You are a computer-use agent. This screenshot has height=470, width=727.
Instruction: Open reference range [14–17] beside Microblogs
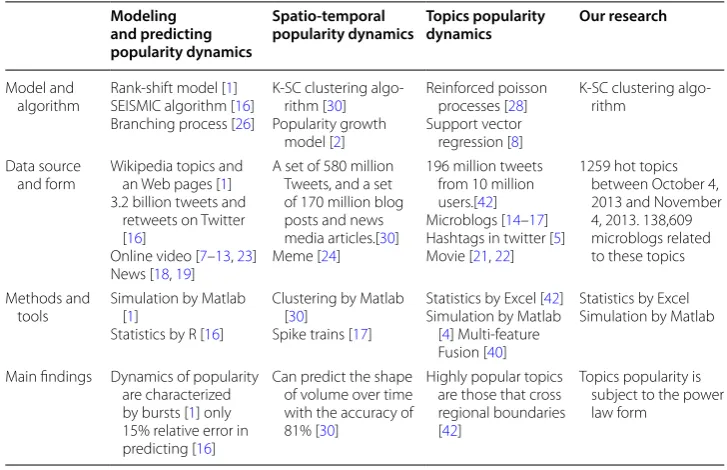coord(524,220)
